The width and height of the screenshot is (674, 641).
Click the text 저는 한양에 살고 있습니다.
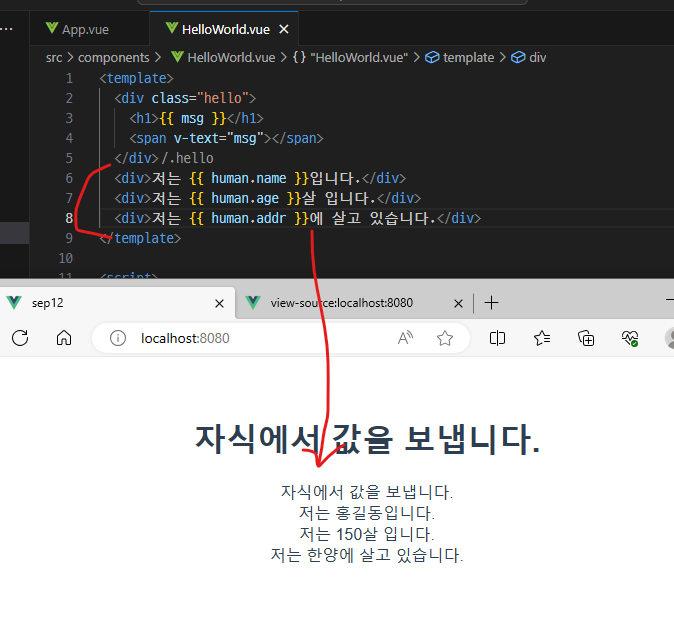click(x=367, y=555)
